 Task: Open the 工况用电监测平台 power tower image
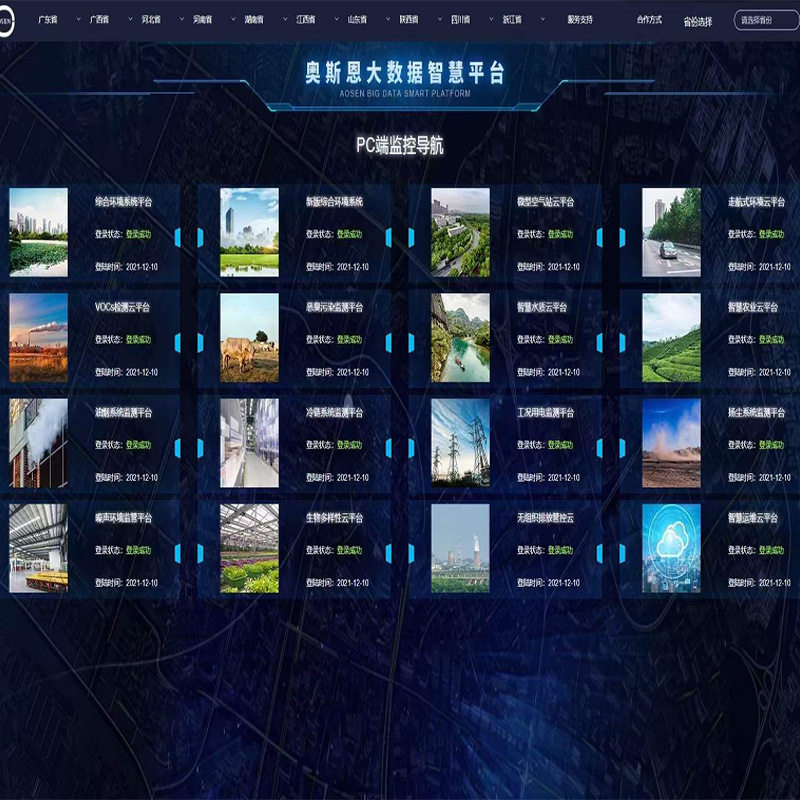(460, 443)
